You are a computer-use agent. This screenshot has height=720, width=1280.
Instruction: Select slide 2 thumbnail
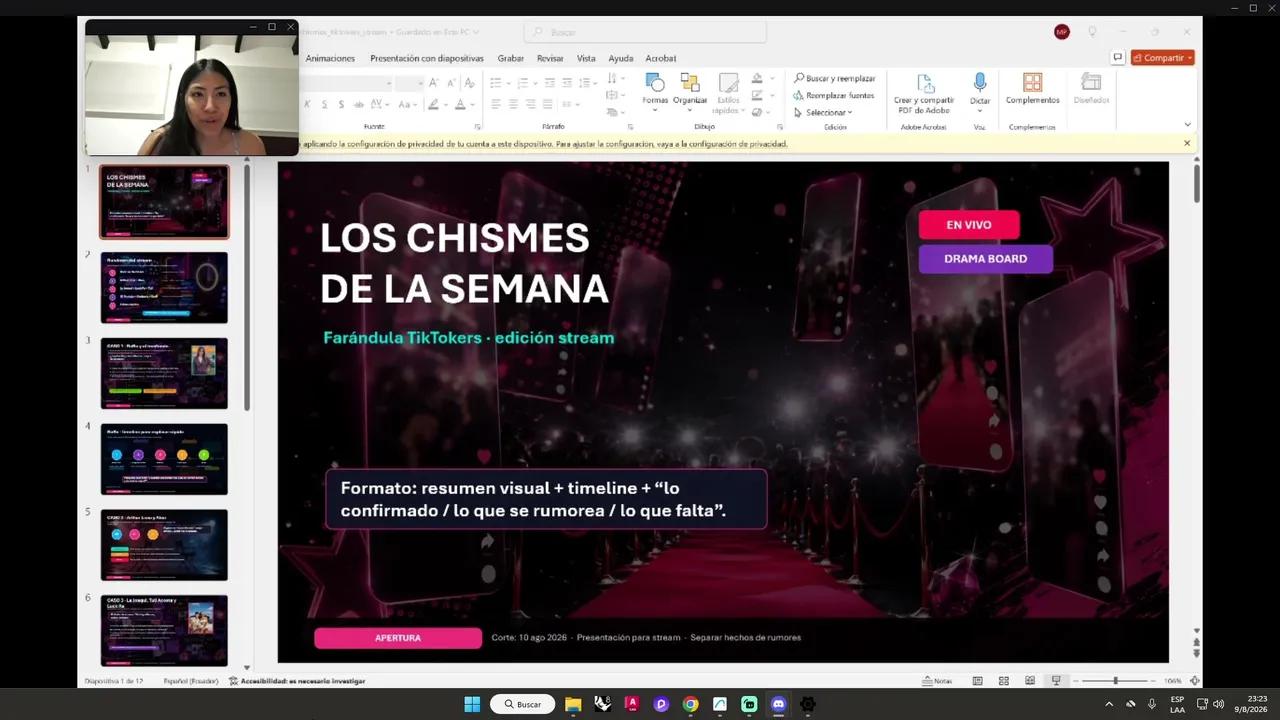click(x=164, y=288)
